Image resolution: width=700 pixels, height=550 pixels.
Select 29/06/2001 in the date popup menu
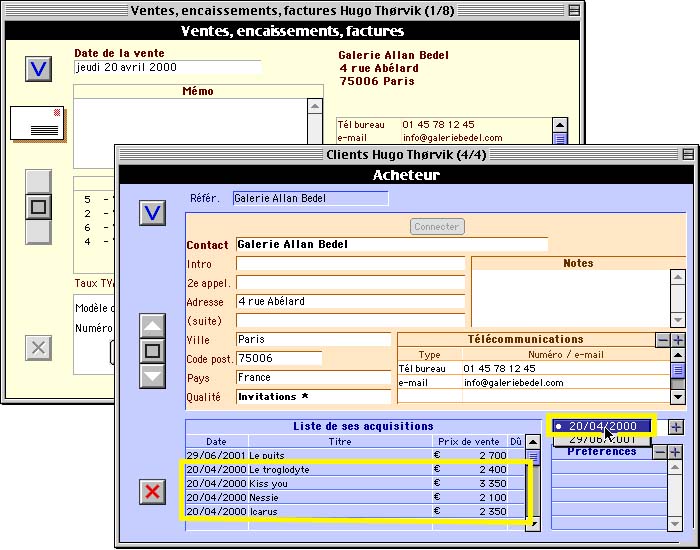[602, 439]
